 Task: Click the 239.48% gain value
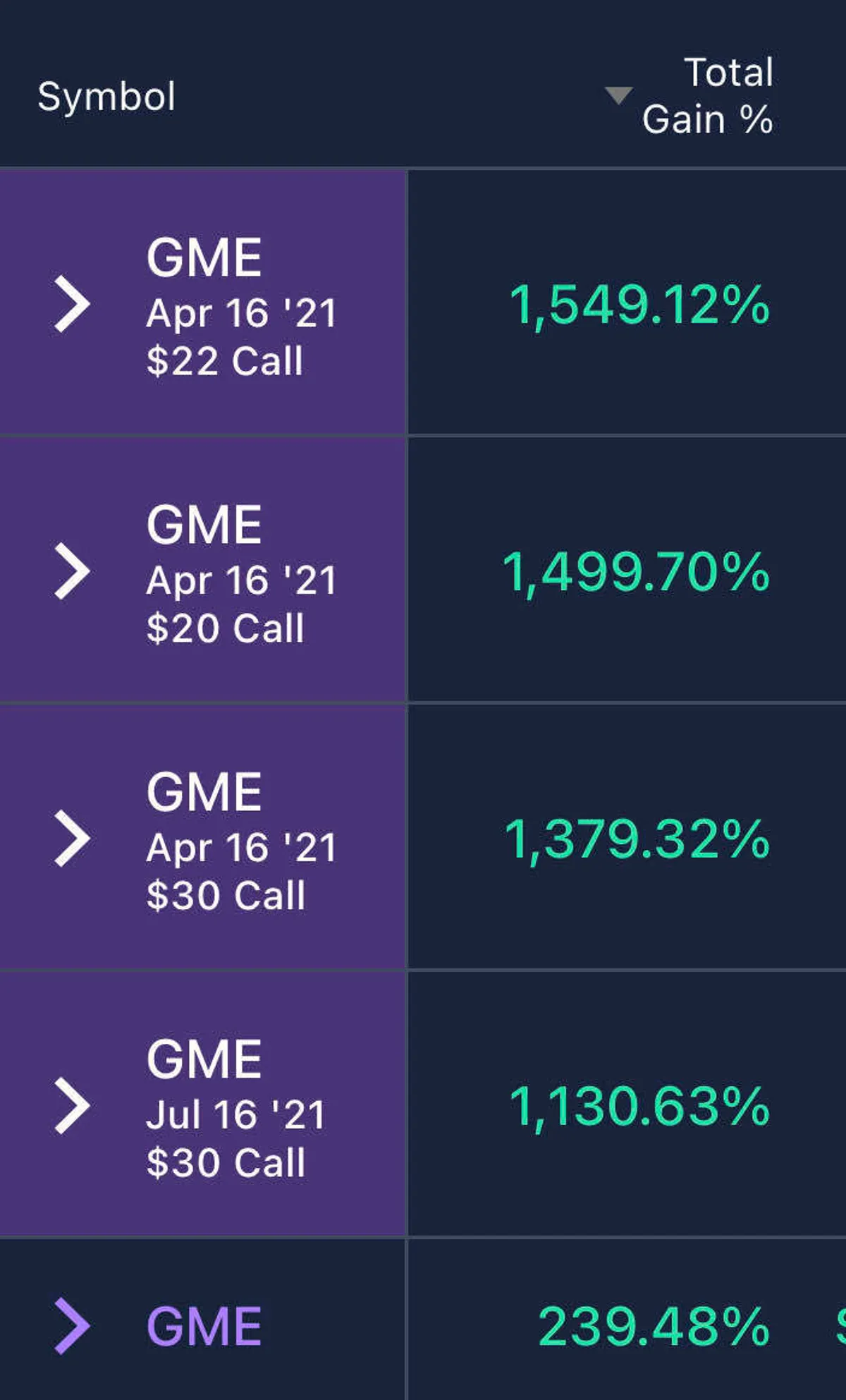pyautogui.click(x=654, y=1327)
